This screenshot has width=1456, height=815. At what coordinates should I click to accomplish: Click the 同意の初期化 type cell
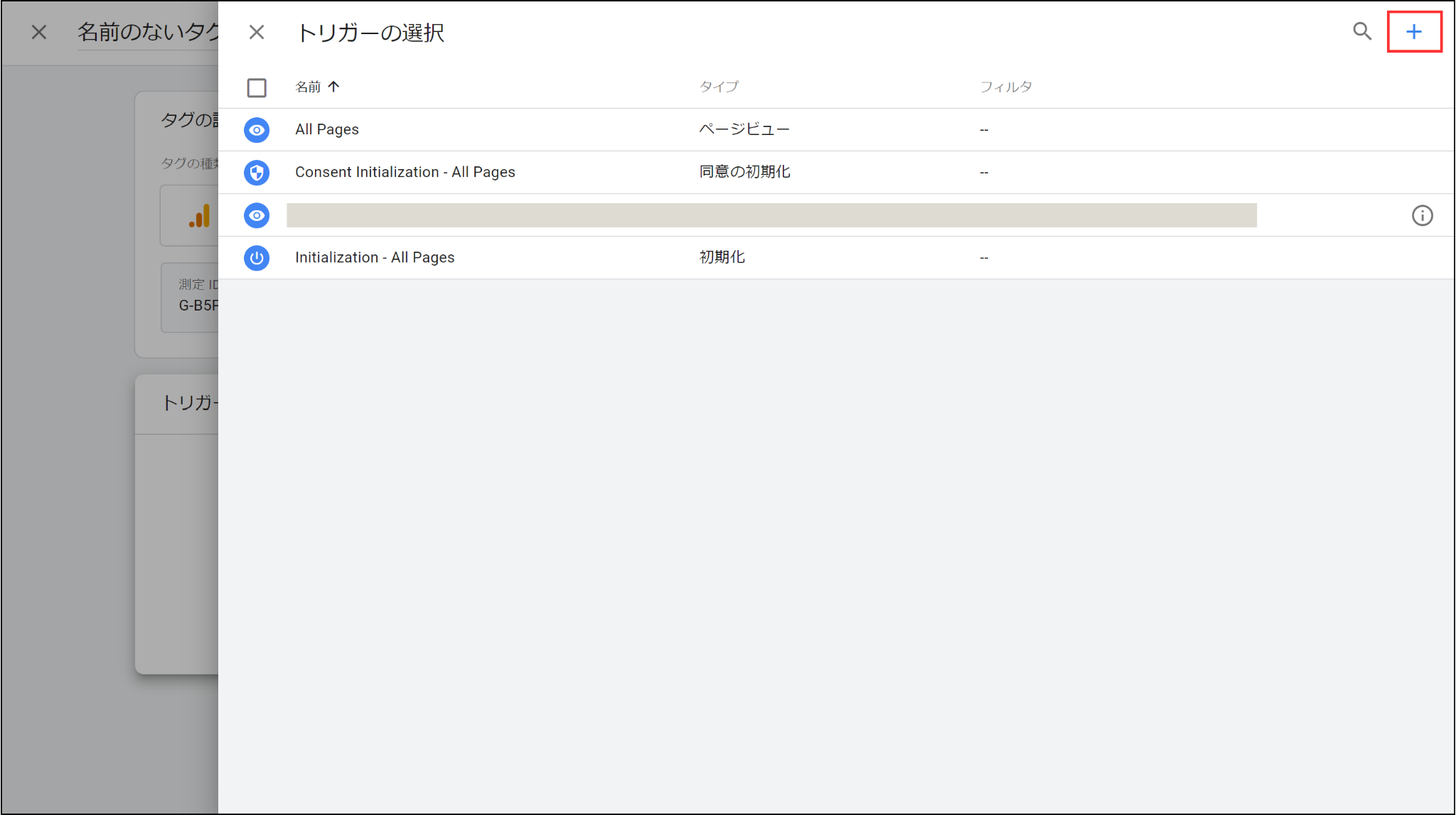click(744, 172)
